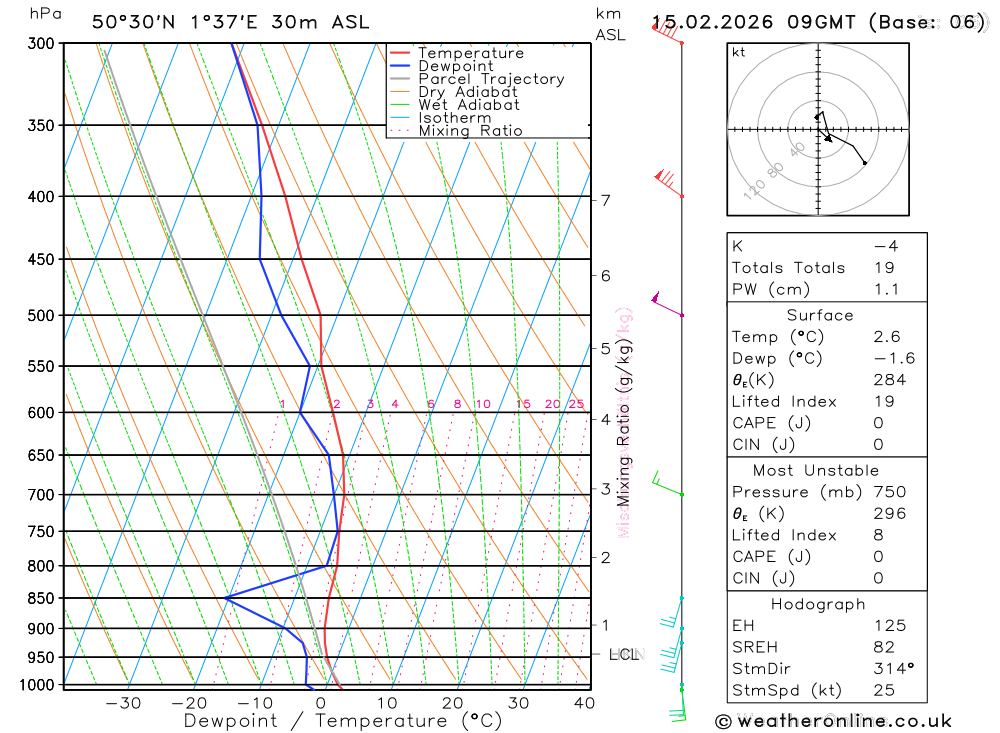Click the red wind barb at 400 hPa
The width and height of the screenshot is (1000, 733).
coord(669,183)
